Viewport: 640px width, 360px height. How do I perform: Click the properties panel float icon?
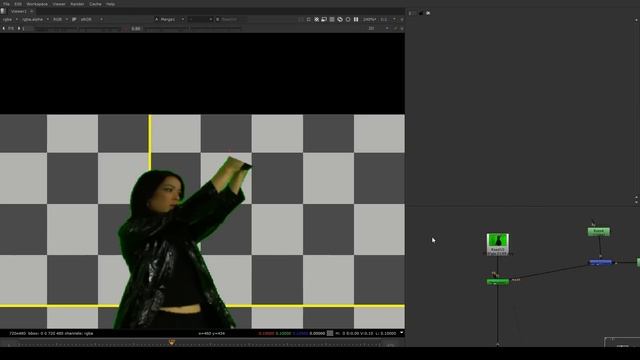428,13
